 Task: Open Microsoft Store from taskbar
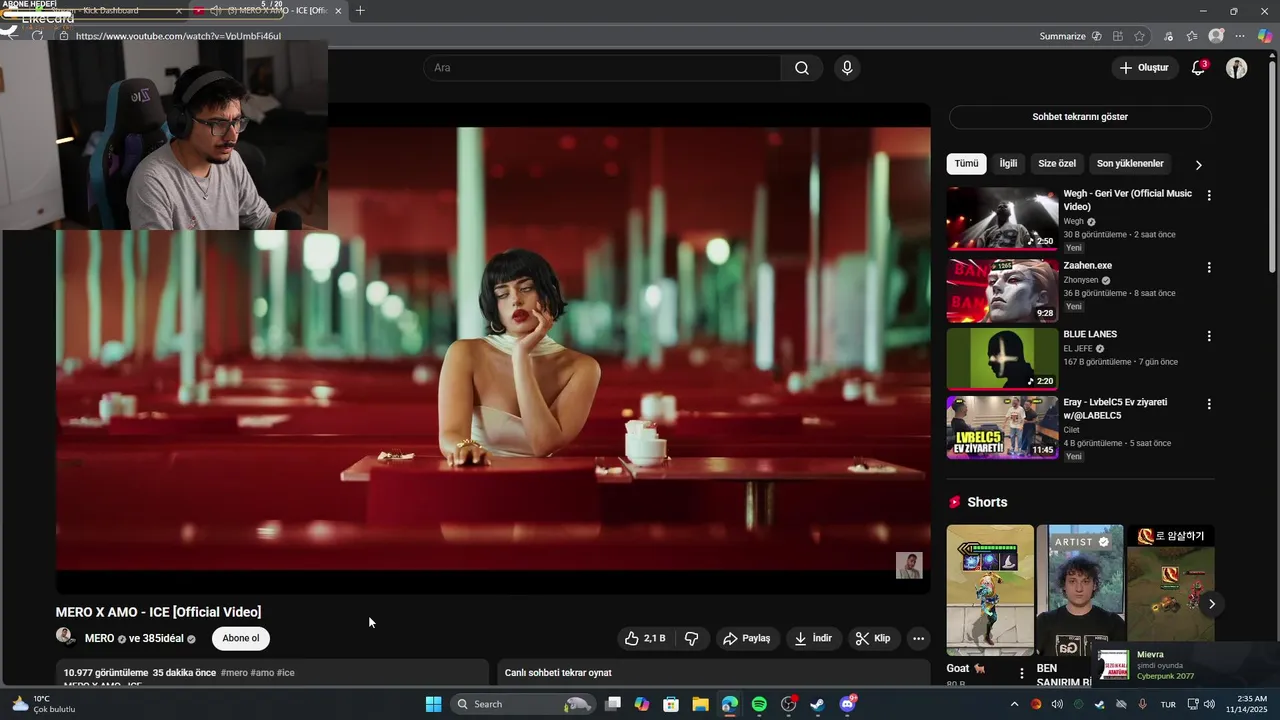(x=671, y=704)
